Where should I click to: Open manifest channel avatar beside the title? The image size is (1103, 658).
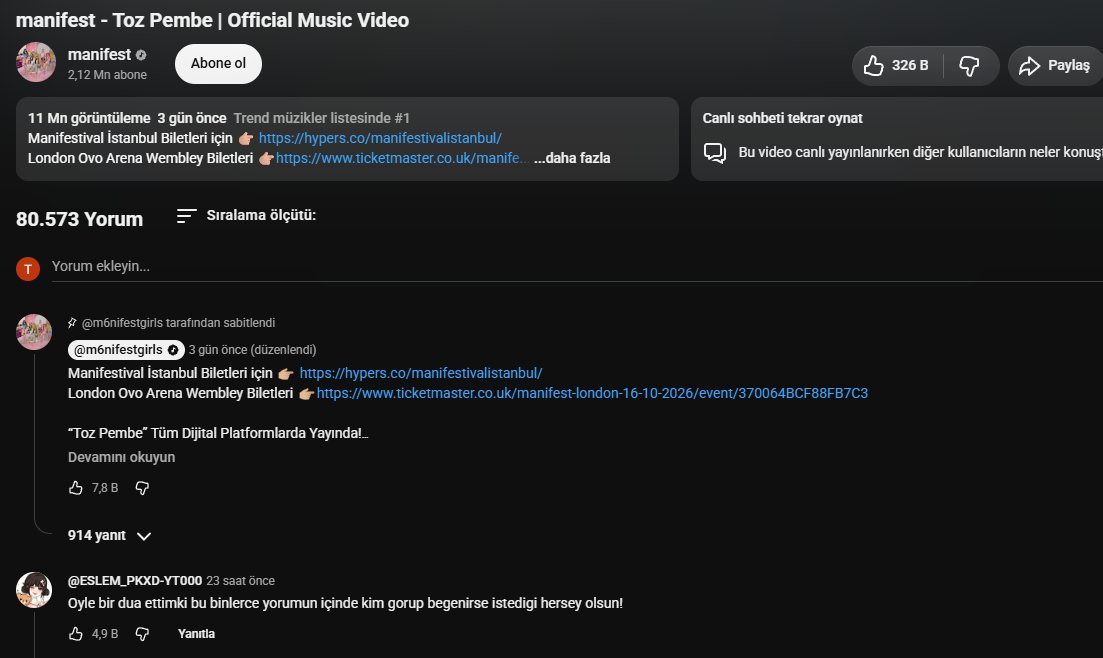[36, 62]
